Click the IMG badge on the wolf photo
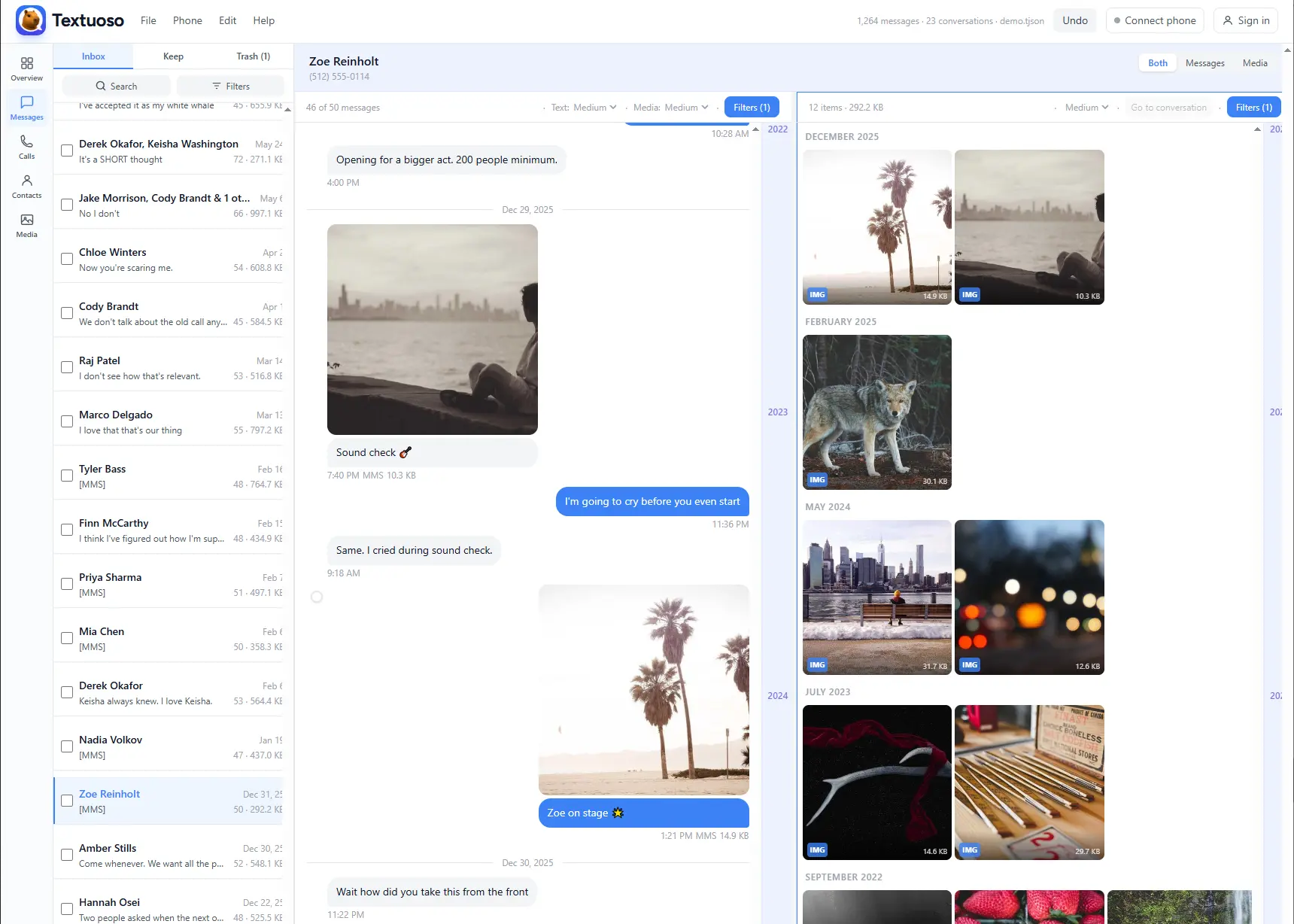1294x924 pixels. pyautogui.click(x=817, y=479)
